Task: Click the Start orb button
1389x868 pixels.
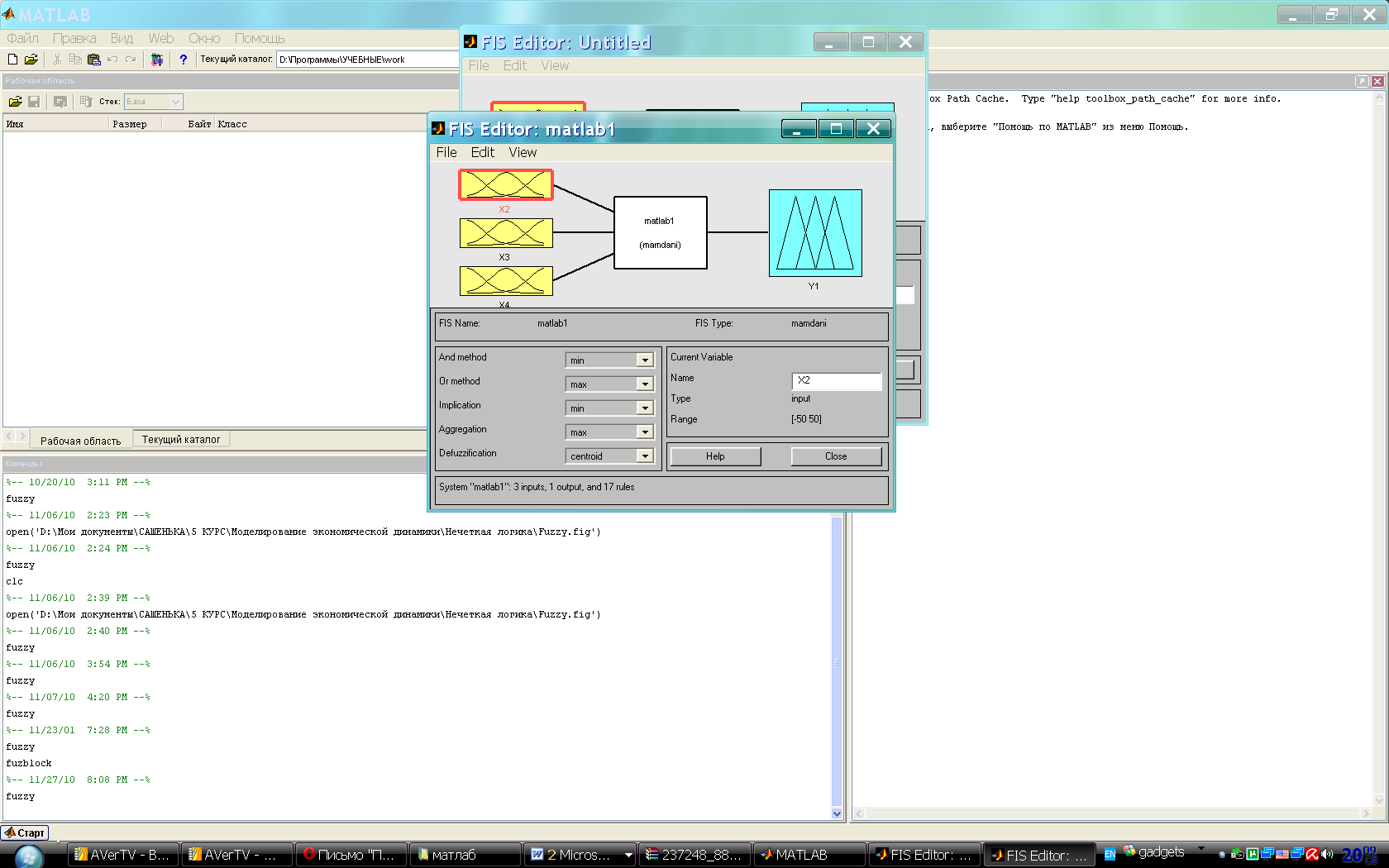Action: 29,856
